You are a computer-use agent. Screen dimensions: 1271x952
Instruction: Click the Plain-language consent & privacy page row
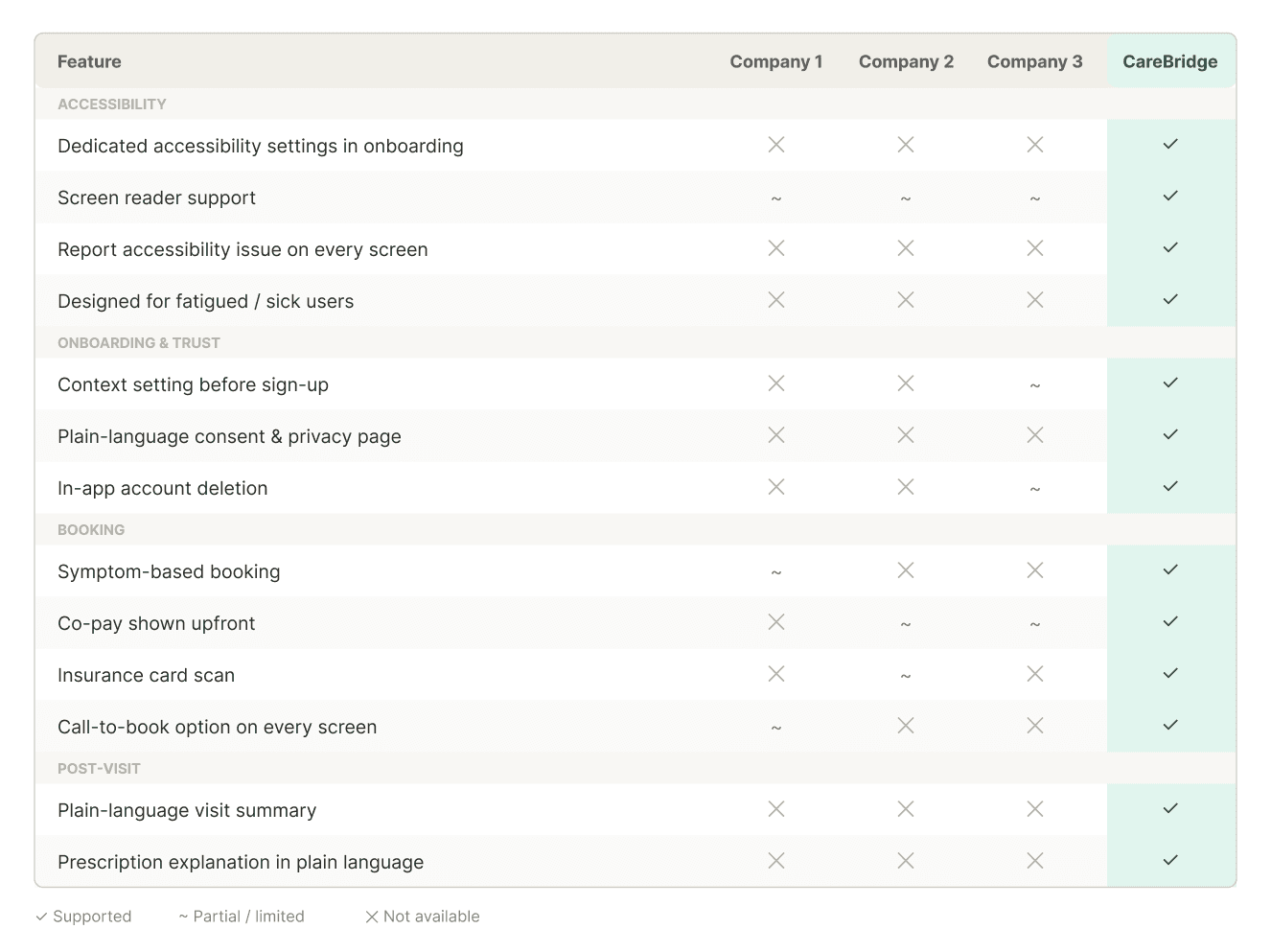pyautogui.click(x=229, y=436)
